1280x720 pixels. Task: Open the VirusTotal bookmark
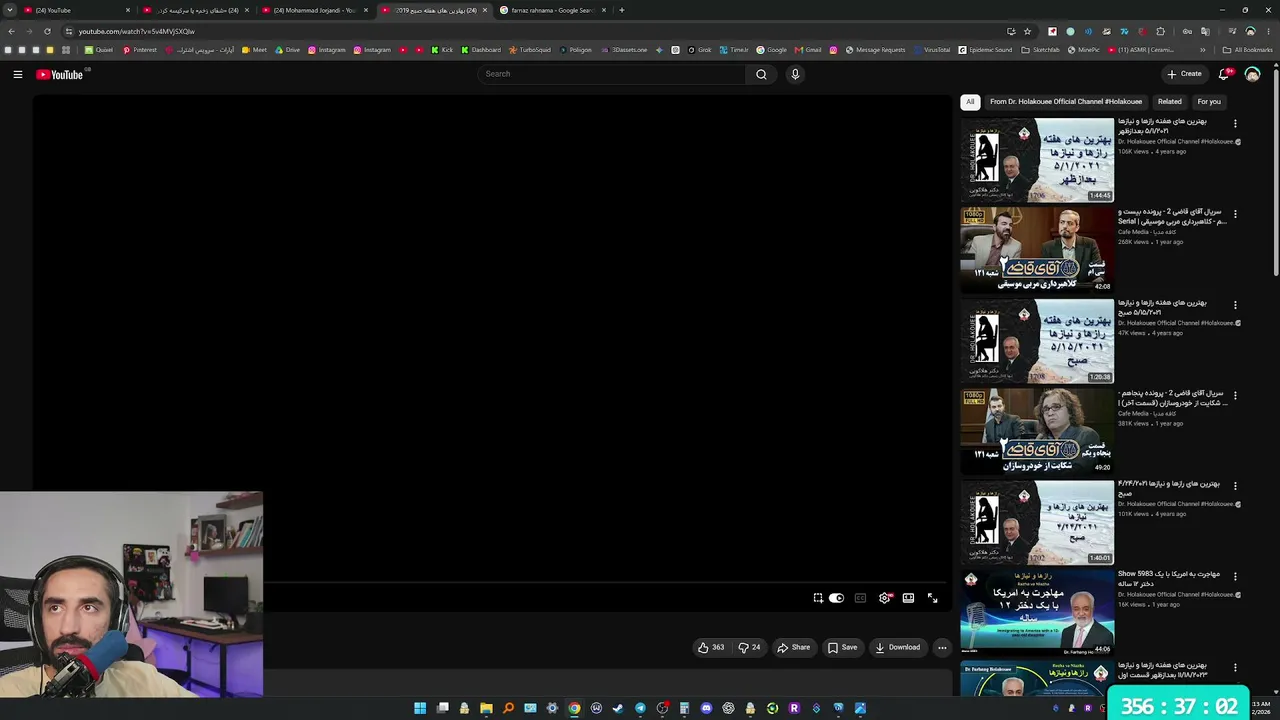coord(932,50)
